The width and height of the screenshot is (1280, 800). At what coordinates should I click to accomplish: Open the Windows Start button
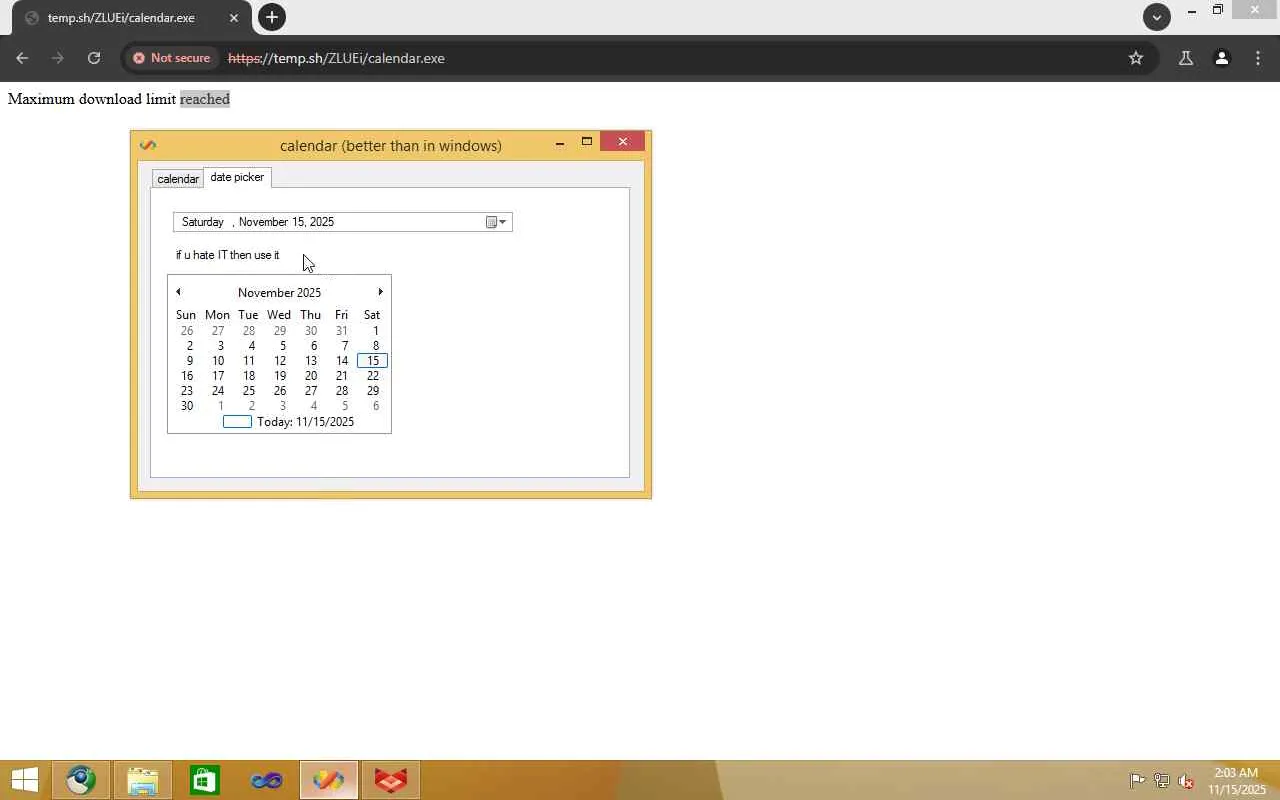[x=24, y=780]
